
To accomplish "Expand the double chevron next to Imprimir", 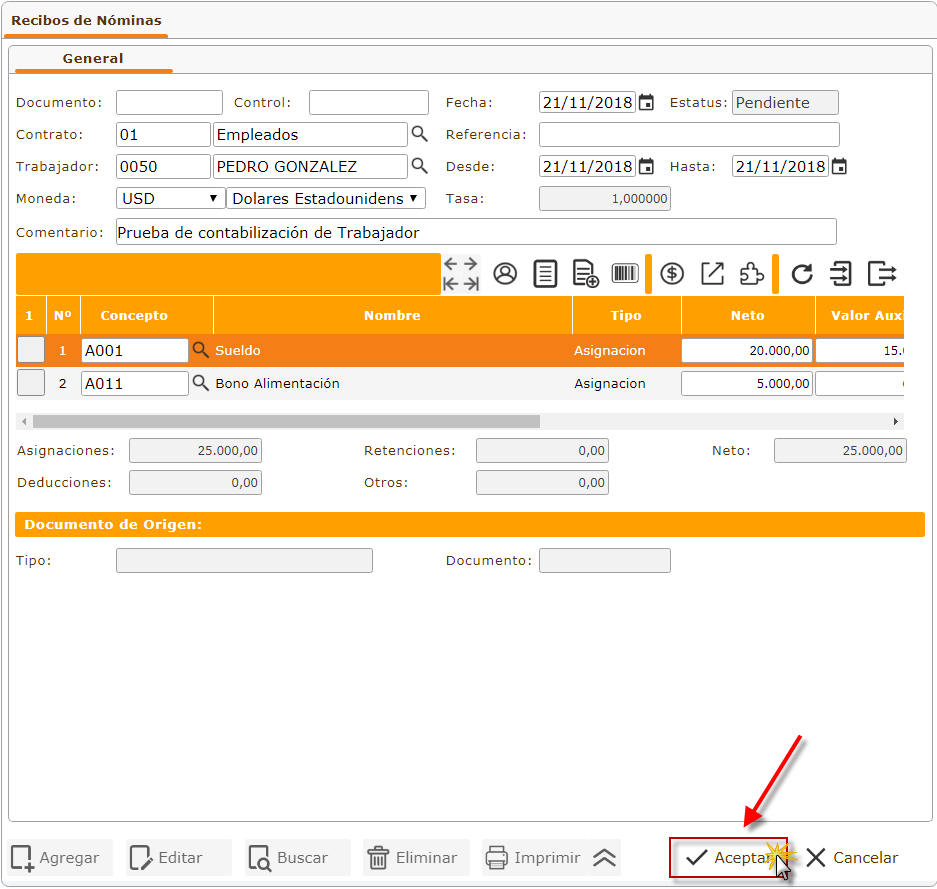I will (x=604, y=858).
